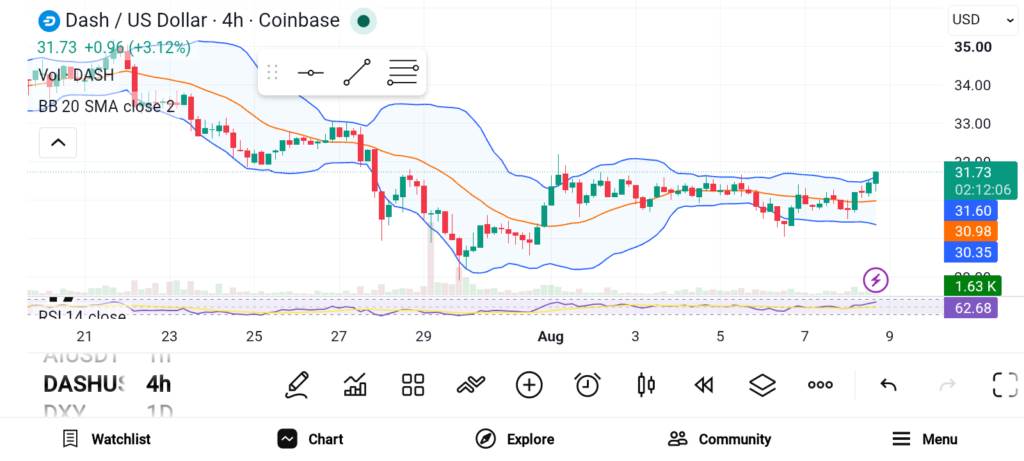
Task: Select the trend line drawing tool
Action: (357, 72)
